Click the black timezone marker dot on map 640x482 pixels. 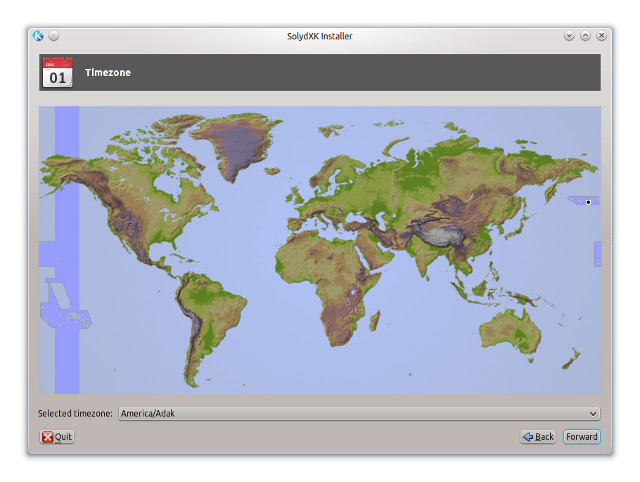point(588,202)
